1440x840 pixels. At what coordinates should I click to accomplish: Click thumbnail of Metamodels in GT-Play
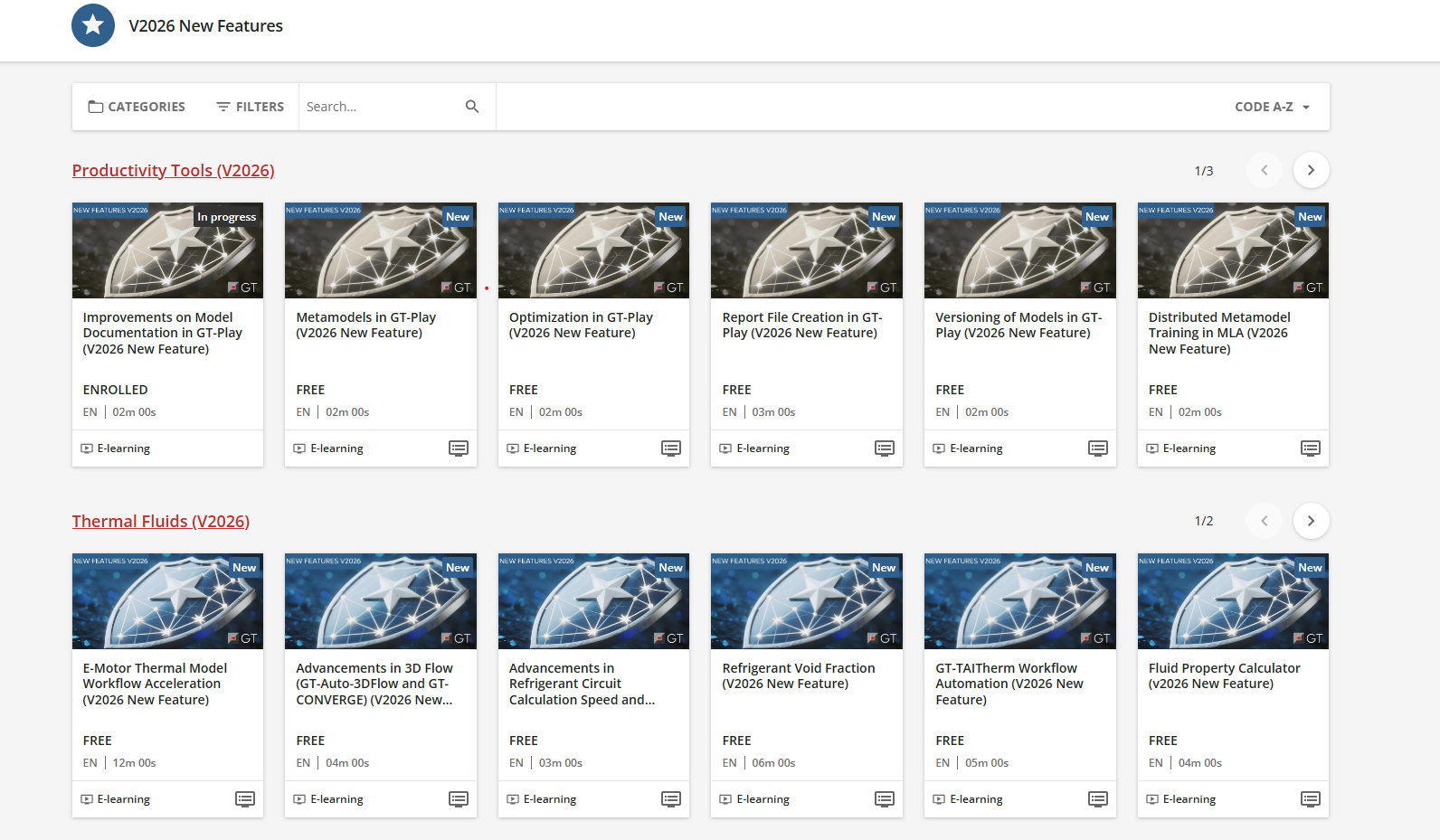[x=381, y=250]
